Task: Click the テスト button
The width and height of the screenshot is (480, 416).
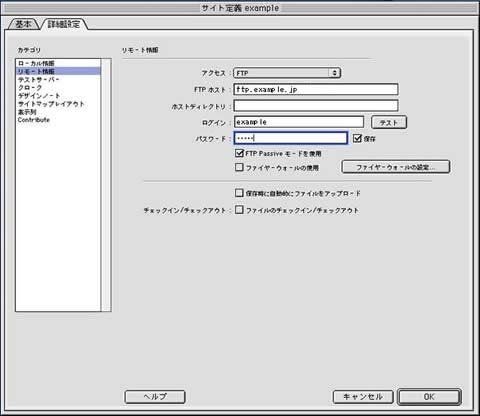Action: point(389,122)
